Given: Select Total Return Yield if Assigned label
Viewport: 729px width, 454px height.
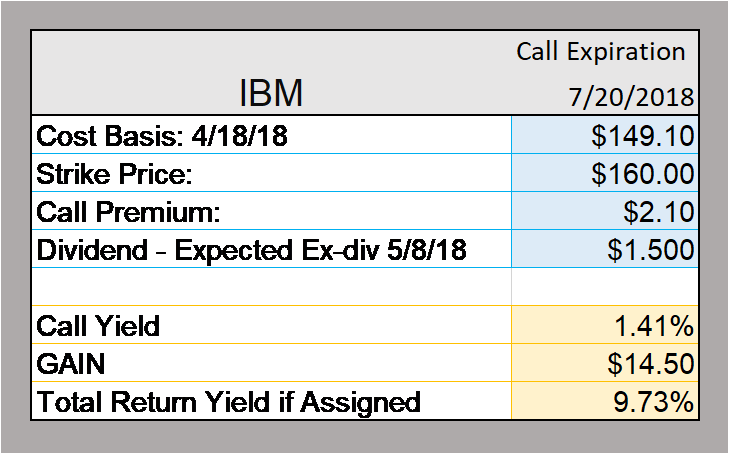Looking at the screenshot, I should coord(228,402).
